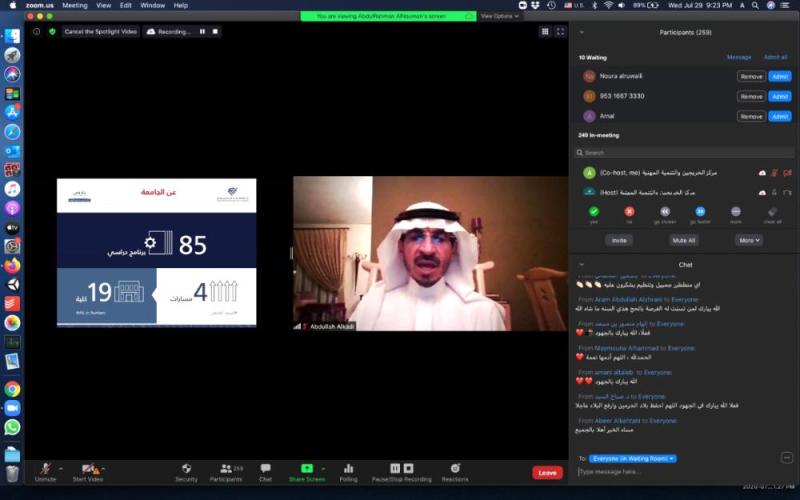Open Google Chrome from the Dock
The image size is (800, 500).
click(12, 389)
